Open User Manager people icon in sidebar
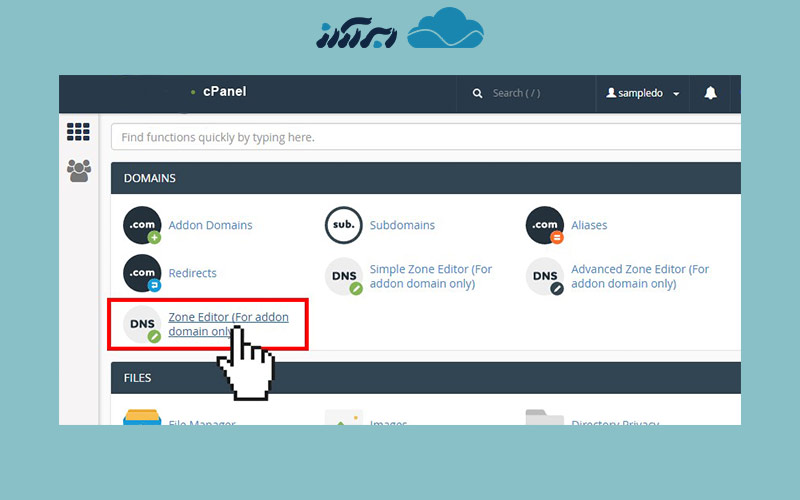Screen dimensions: 800x500 [78, 171]
